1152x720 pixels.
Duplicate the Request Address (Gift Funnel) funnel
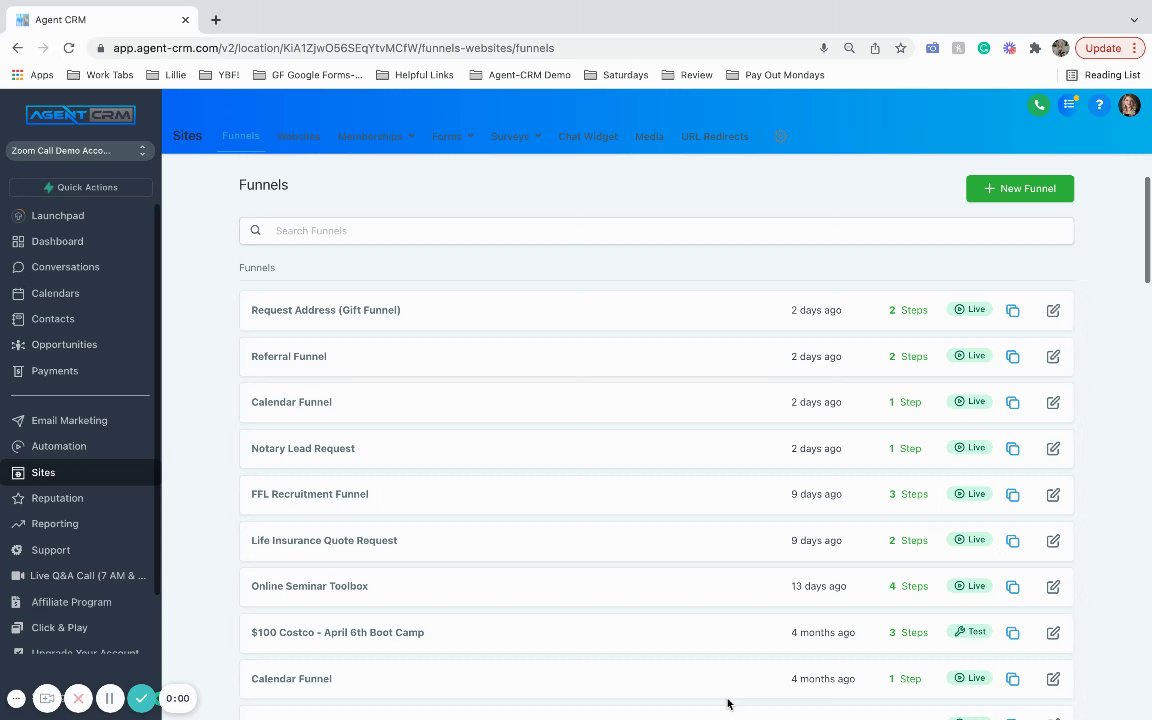click(x=1012, y=311)
